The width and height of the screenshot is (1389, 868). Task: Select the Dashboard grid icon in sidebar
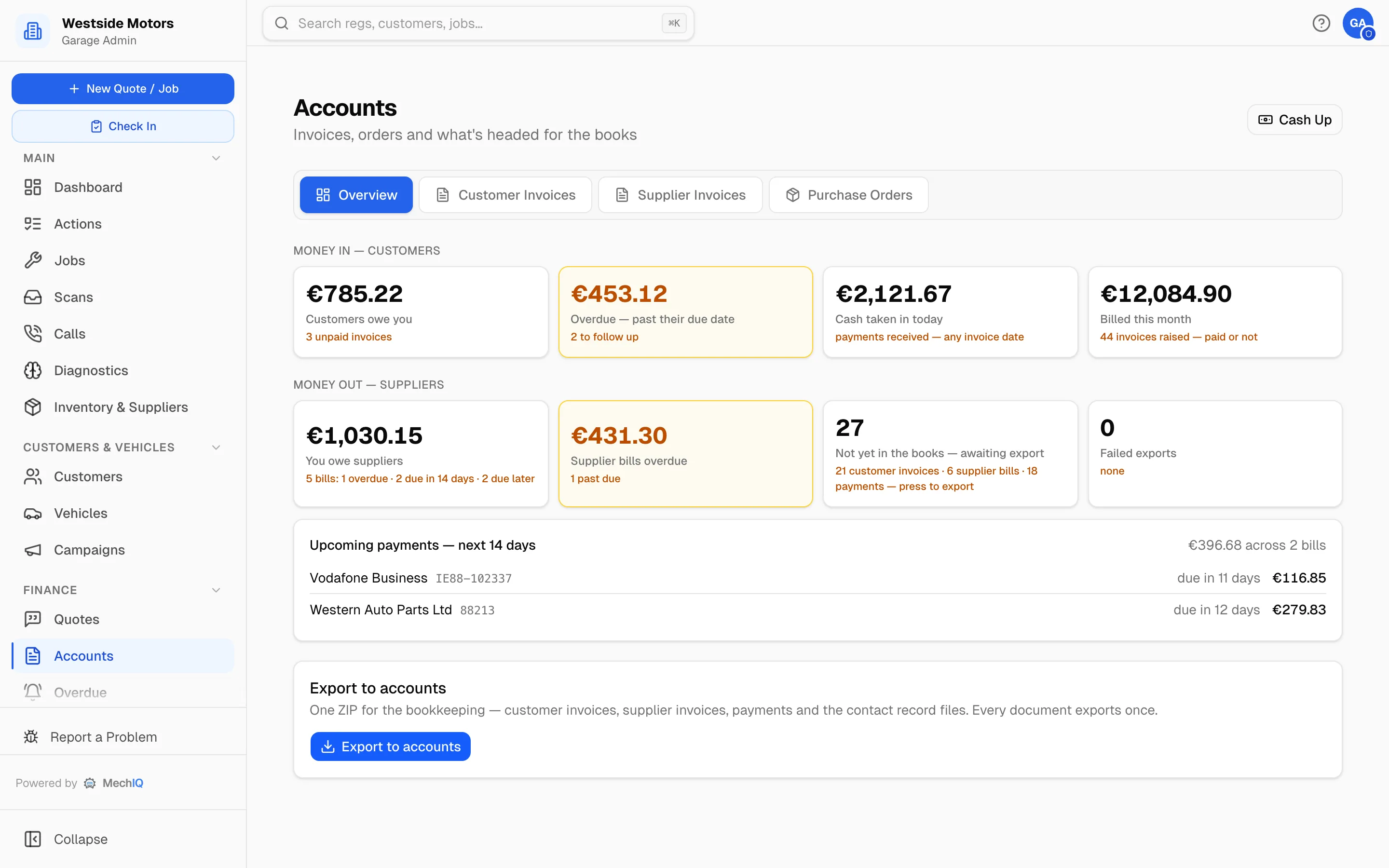point(33,187)
